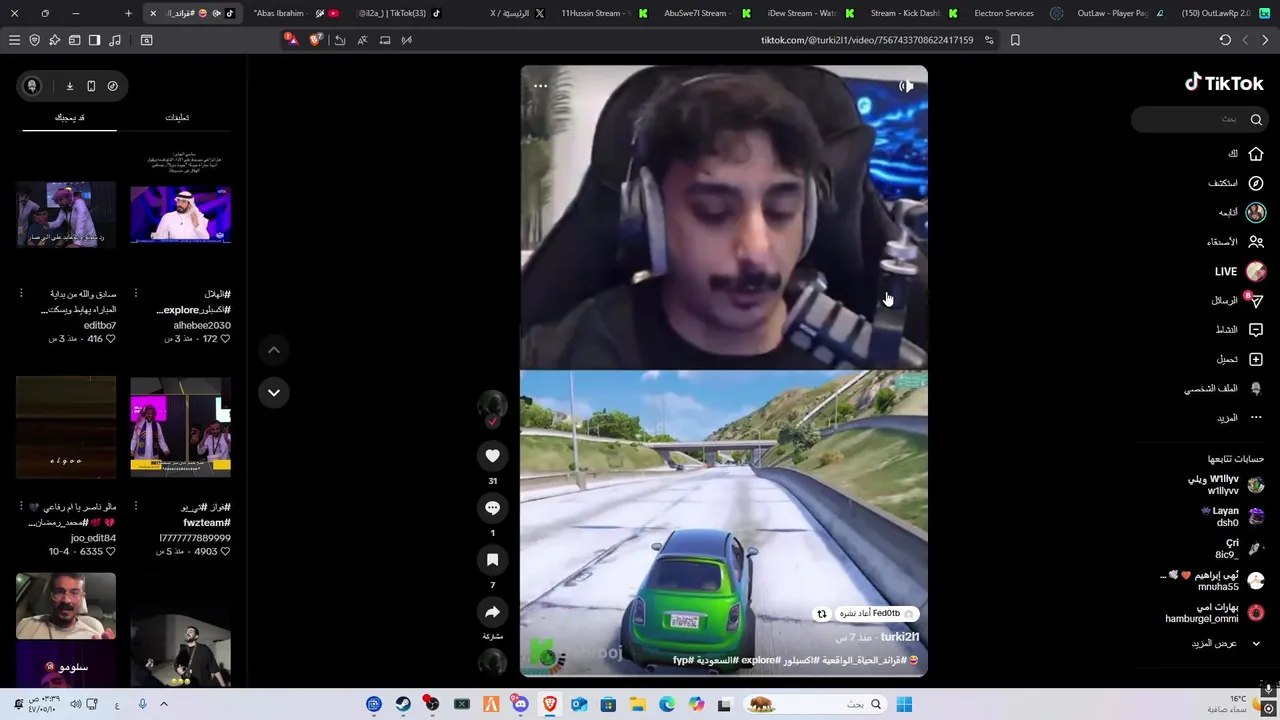Open the Profile sidebar item
This screenshot has width=1280, height=720.
click(1224, 388)
